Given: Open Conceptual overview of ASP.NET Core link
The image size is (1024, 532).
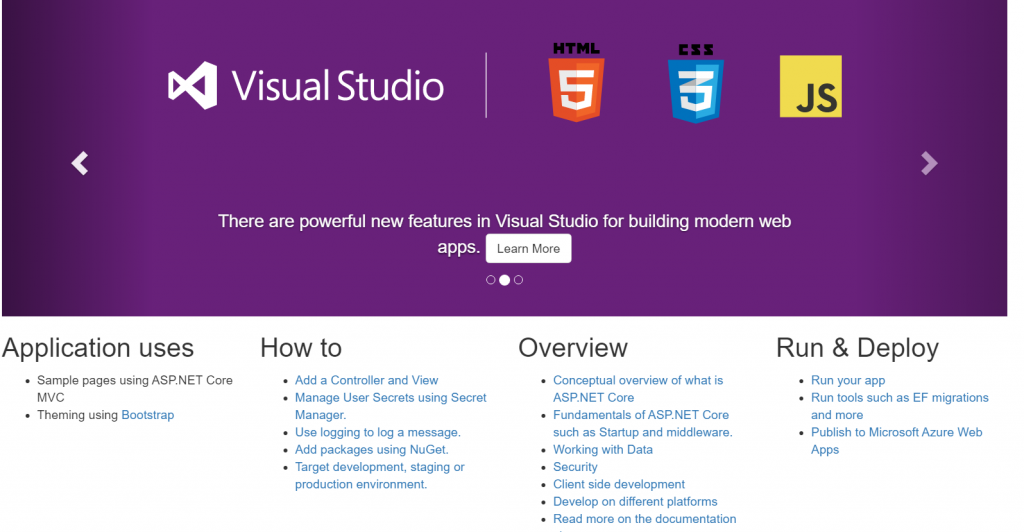Looking at the screenshot, I should (638, 389).
